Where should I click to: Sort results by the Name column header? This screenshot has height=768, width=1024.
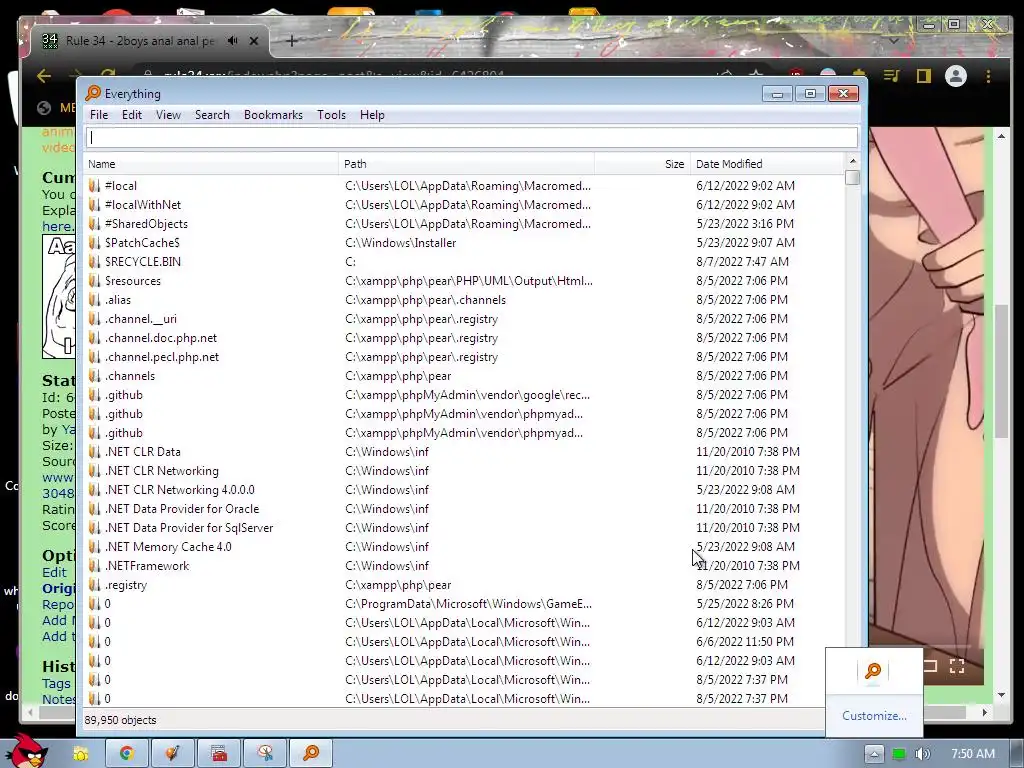(210, 164)
